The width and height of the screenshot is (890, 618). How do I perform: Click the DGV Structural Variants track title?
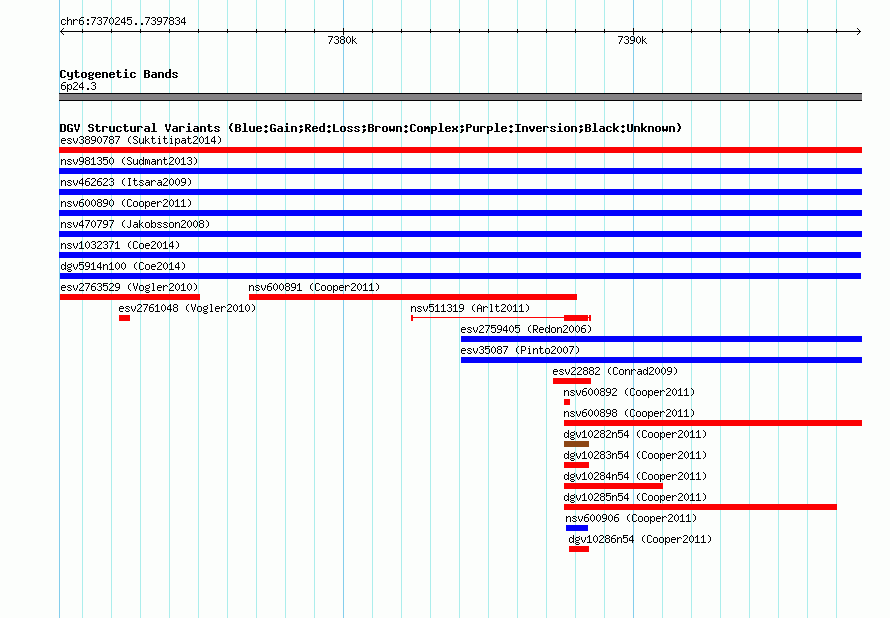click(x=370, y=128)
